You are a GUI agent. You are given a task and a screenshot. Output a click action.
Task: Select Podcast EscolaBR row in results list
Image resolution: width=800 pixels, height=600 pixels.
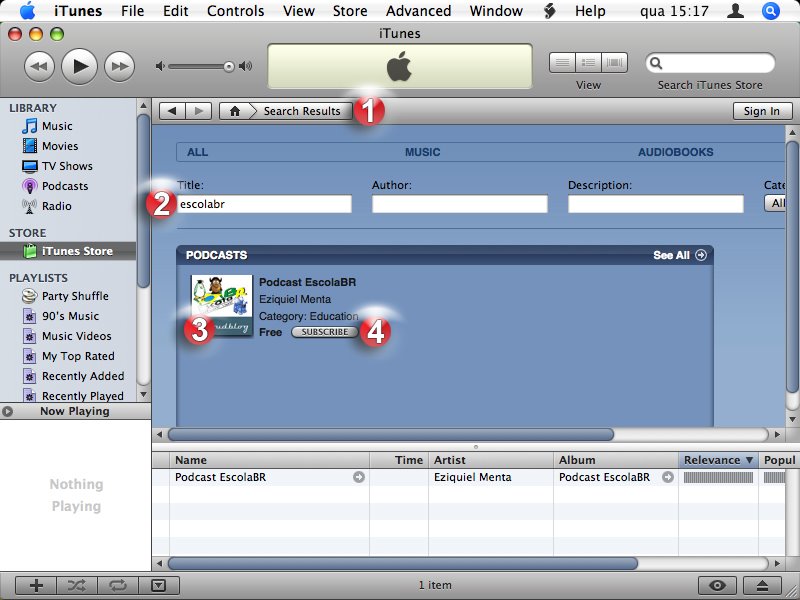[x=468, y=478]
